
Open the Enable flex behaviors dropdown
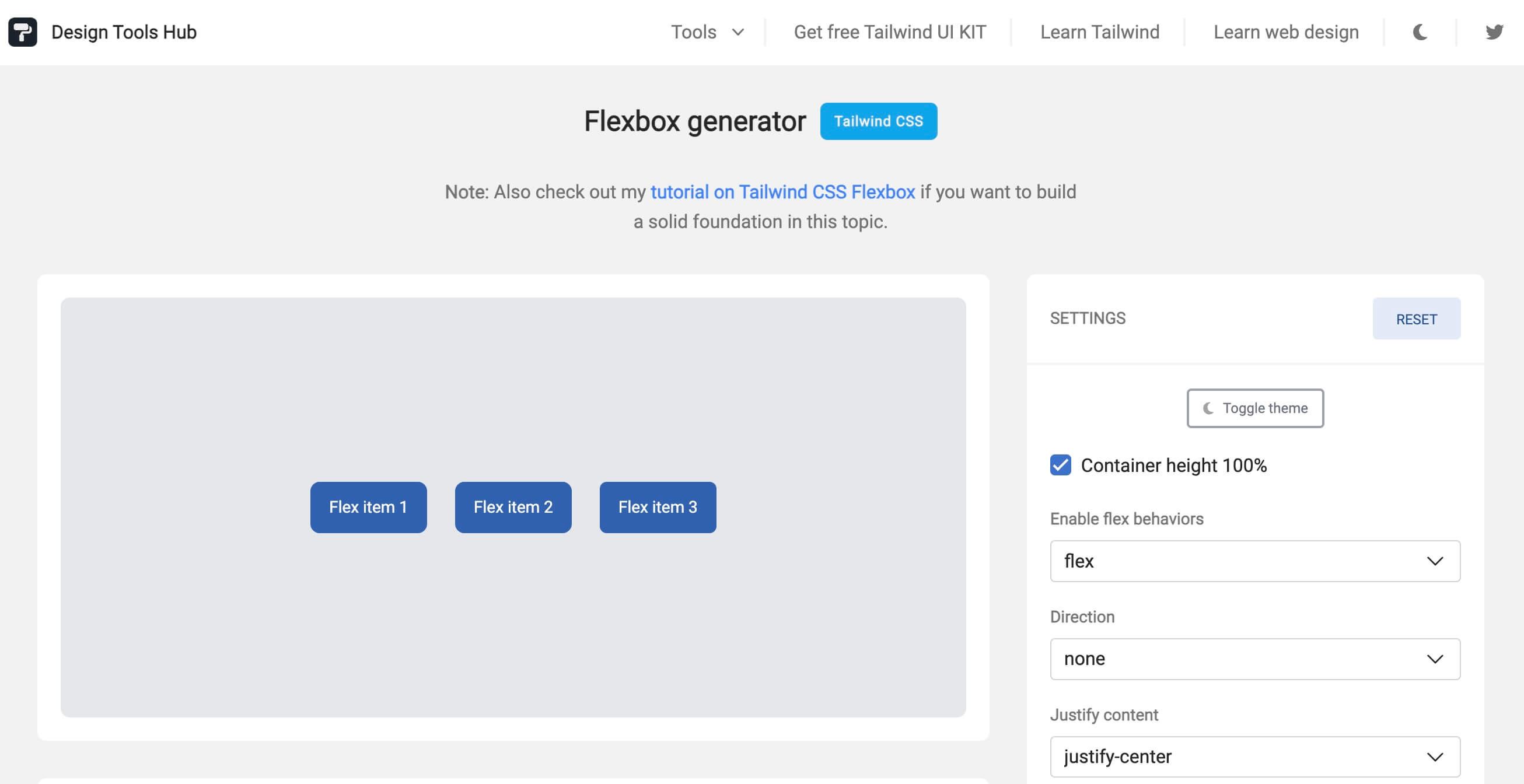1255,561
